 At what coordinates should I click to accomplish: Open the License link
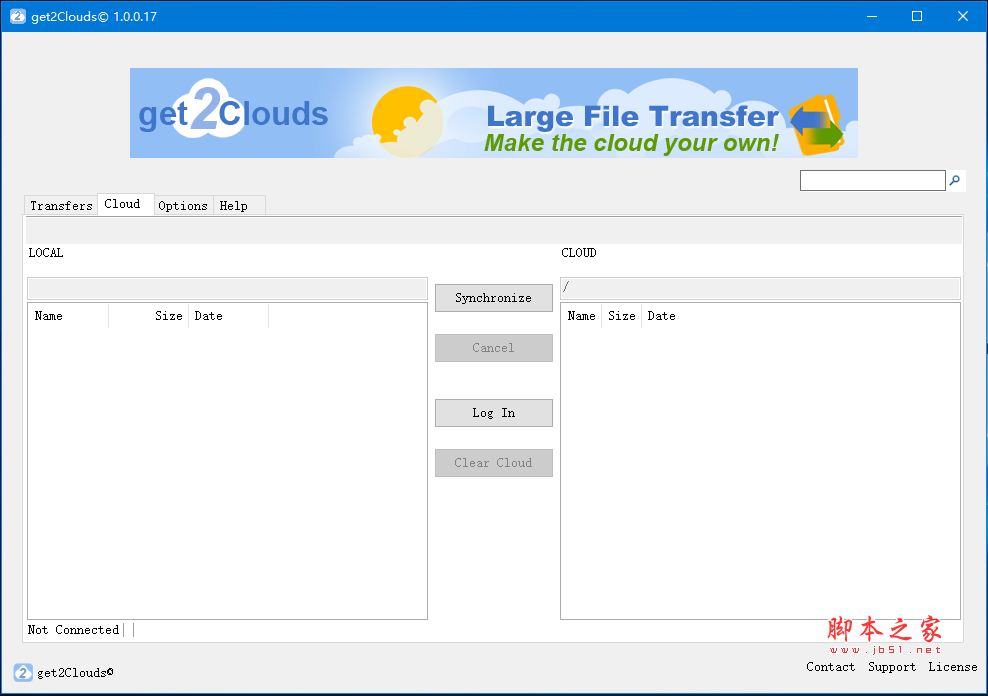click(953, 666)
